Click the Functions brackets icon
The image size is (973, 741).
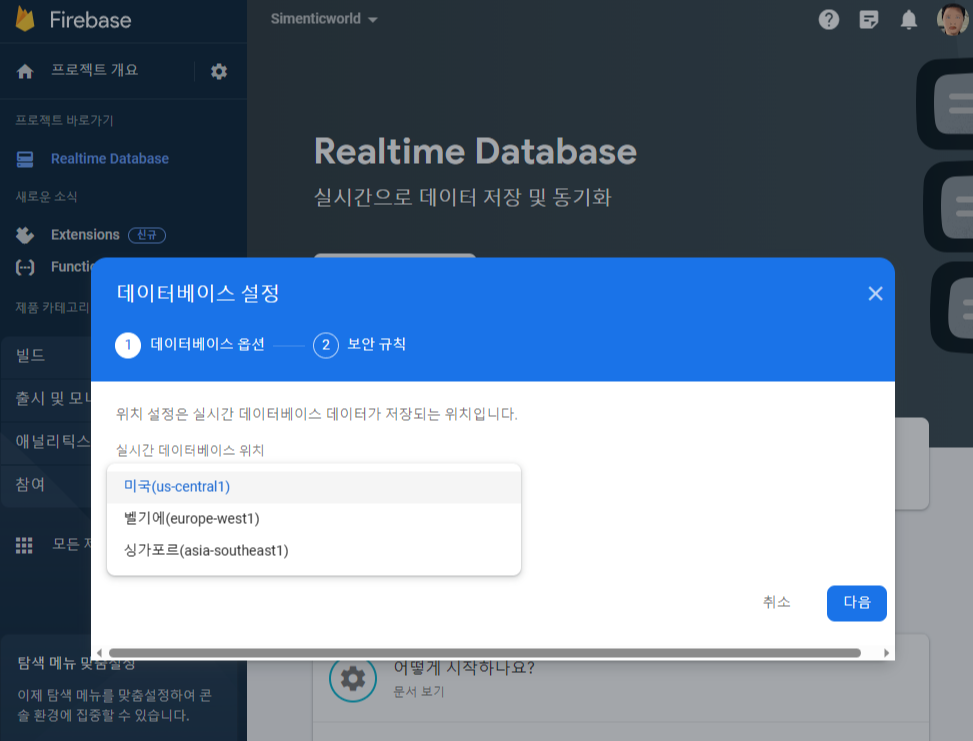[25, 267]
